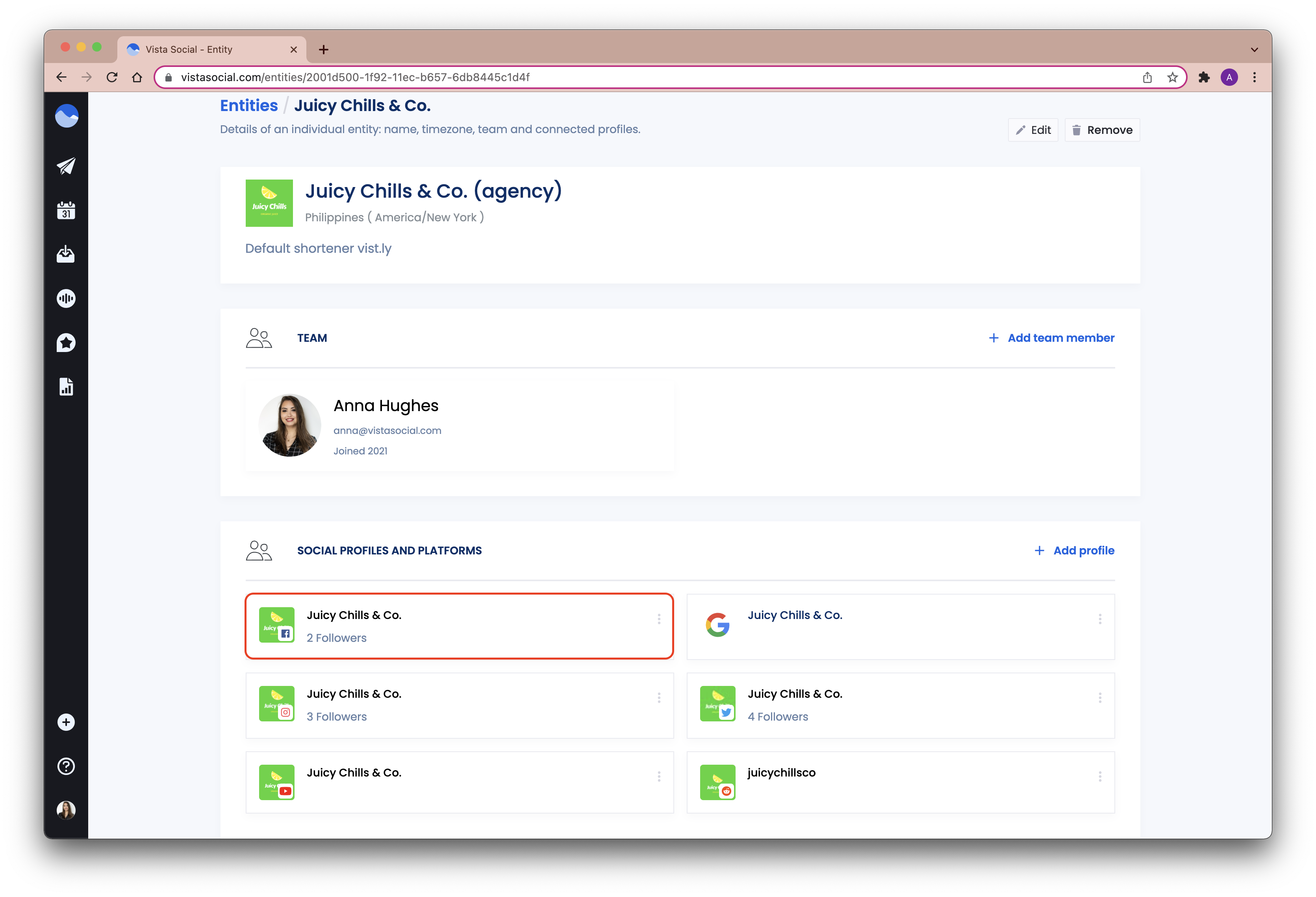Click the Twitter Juicy Chills profile icon

coord(717,703)
